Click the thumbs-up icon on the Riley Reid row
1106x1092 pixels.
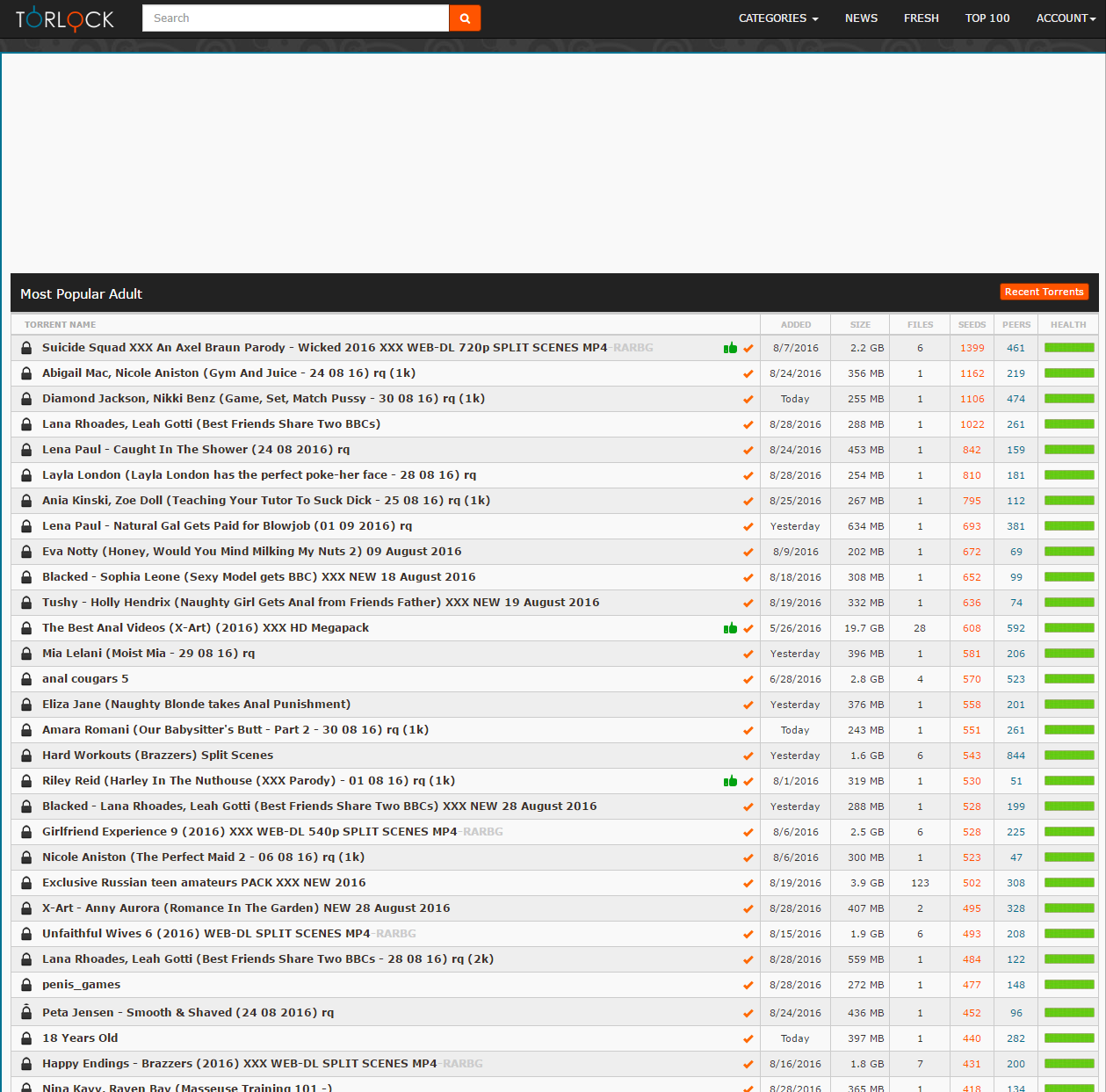(730, 781)
